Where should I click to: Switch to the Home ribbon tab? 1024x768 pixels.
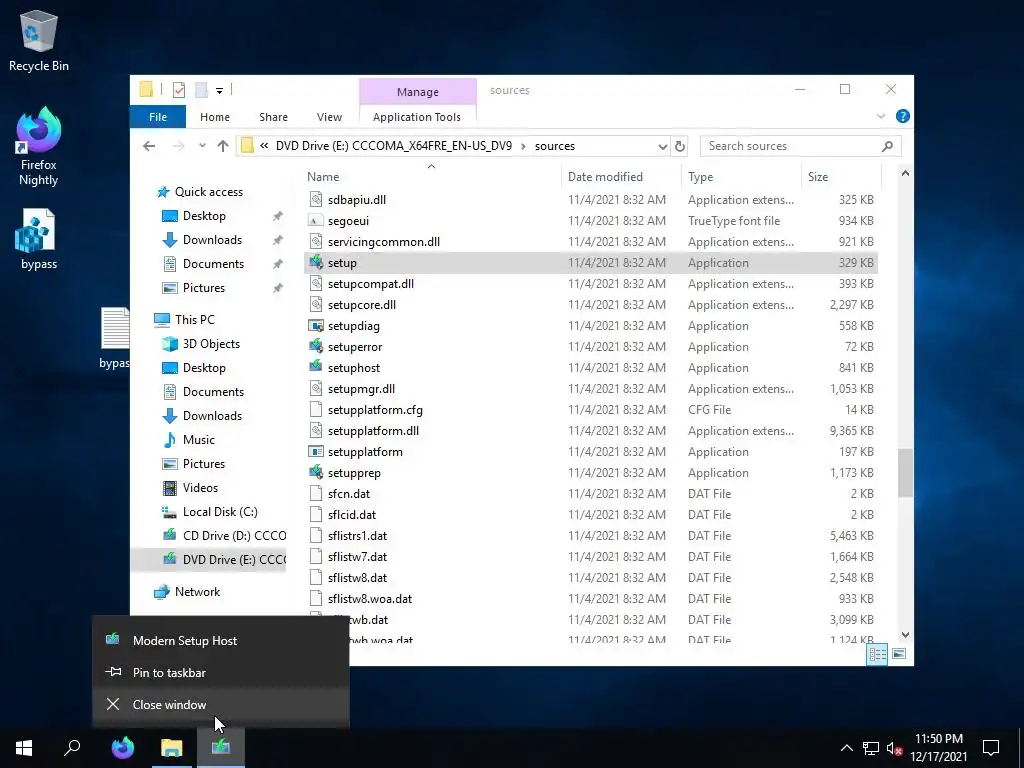coord(215,117)
